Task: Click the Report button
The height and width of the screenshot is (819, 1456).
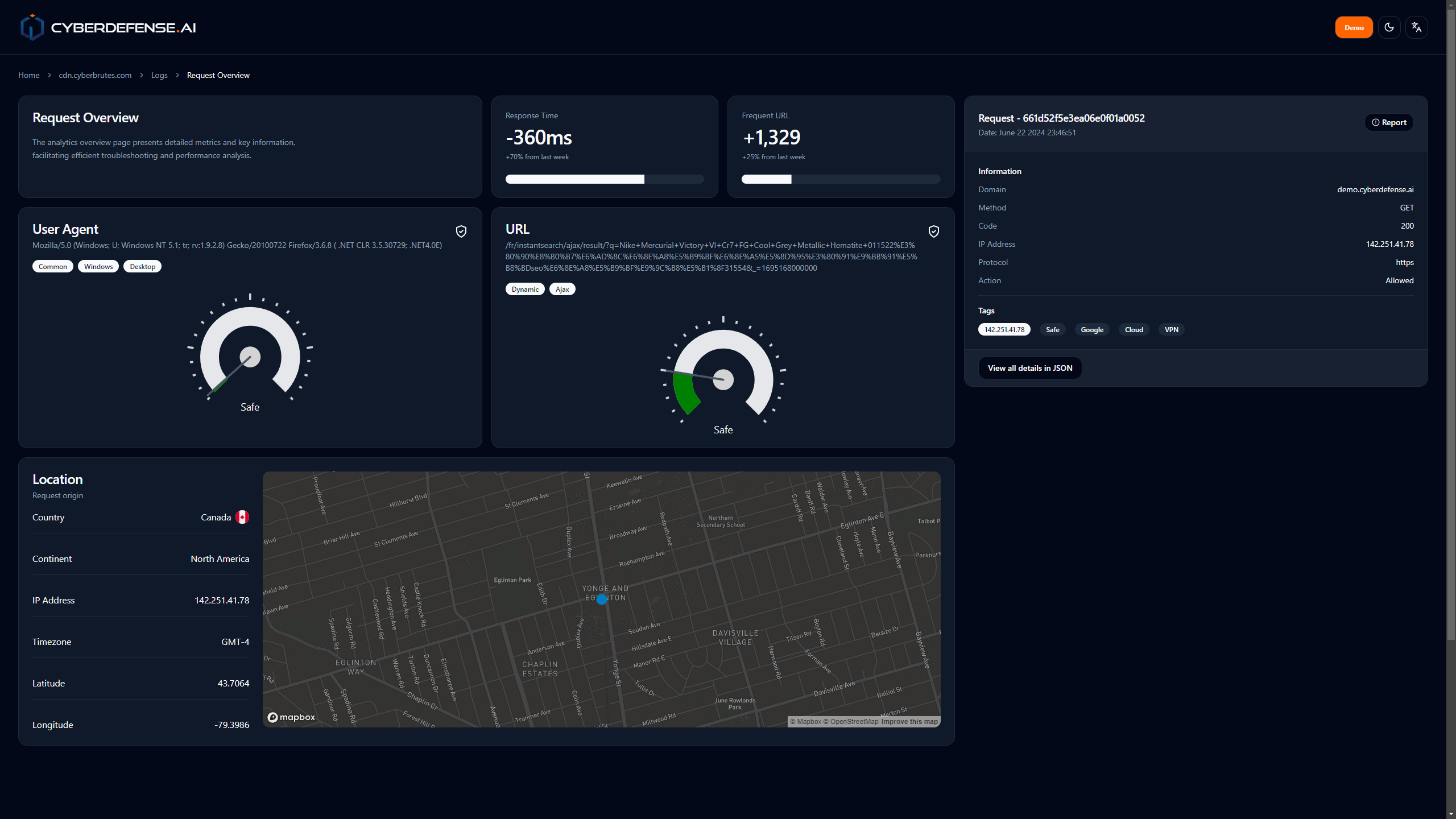Action: click(x=1389, y=122)
